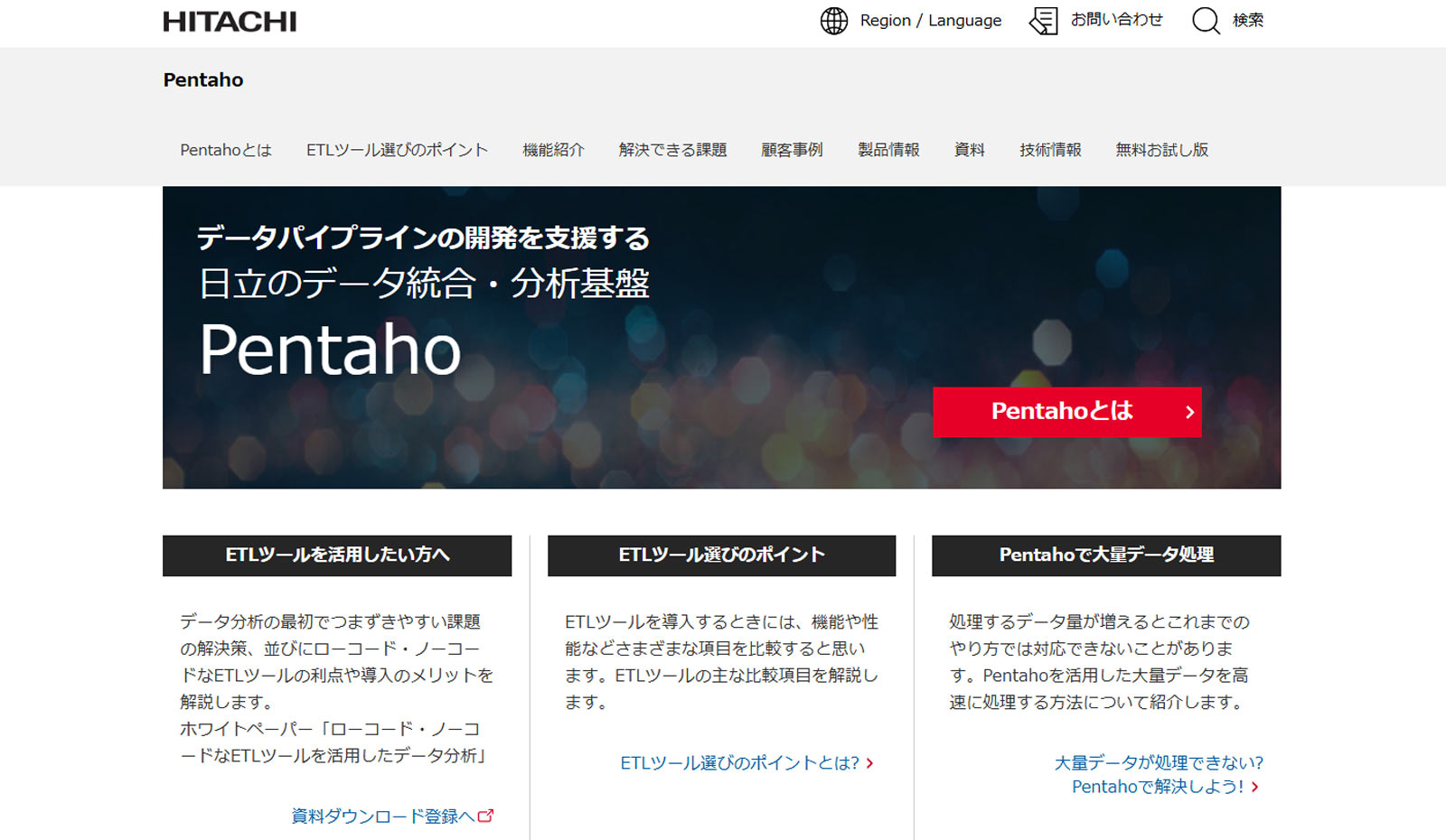Open Region / Language selector text

coord(931,21)
